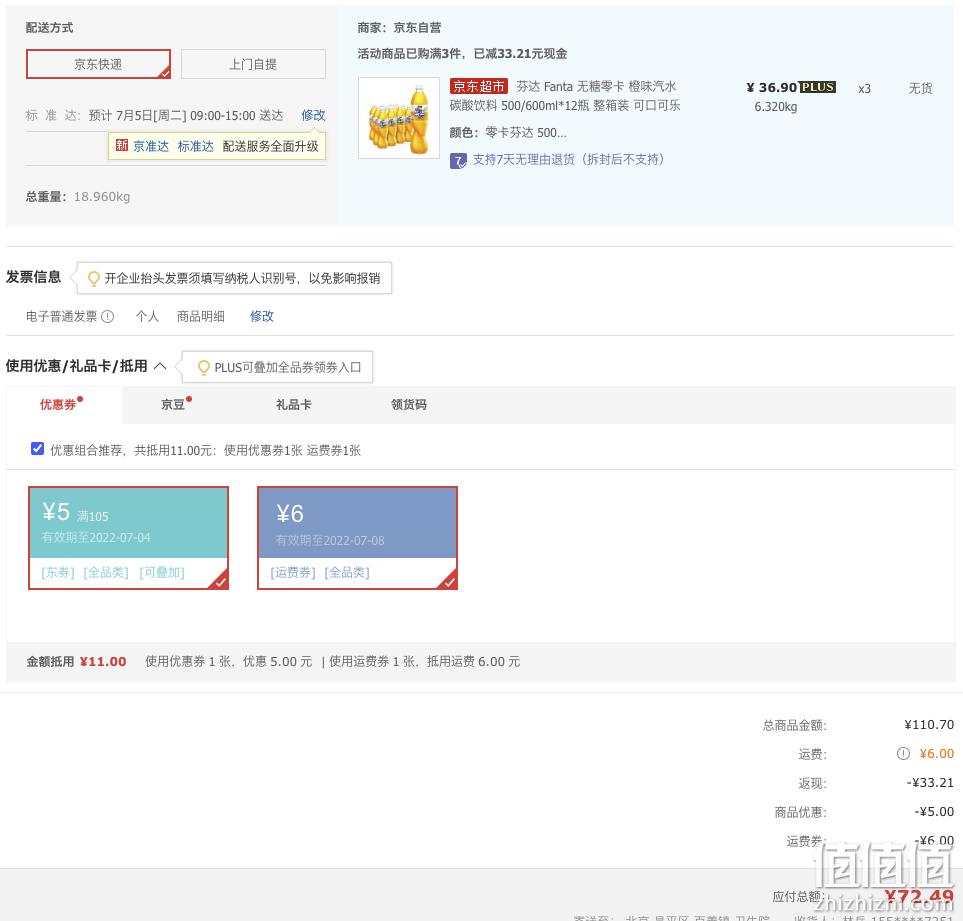Click the 个人 invoice type text
The image size is (963, 921).
click(147, 316)
